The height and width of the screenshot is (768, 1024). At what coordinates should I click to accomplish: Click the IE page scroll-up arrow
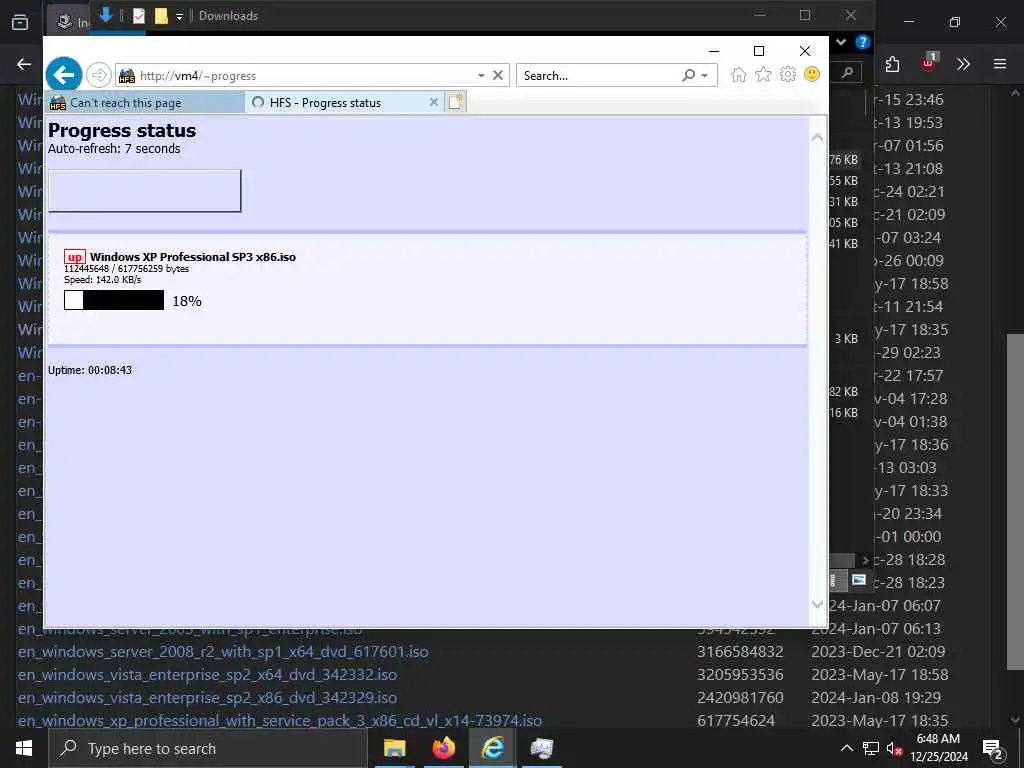coord(817,137)
